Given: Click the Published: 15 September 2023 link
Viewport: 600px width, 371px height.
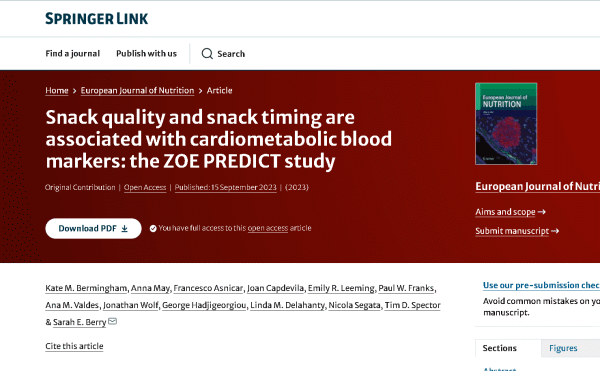Looking at the screenshot, I should 226,187.
